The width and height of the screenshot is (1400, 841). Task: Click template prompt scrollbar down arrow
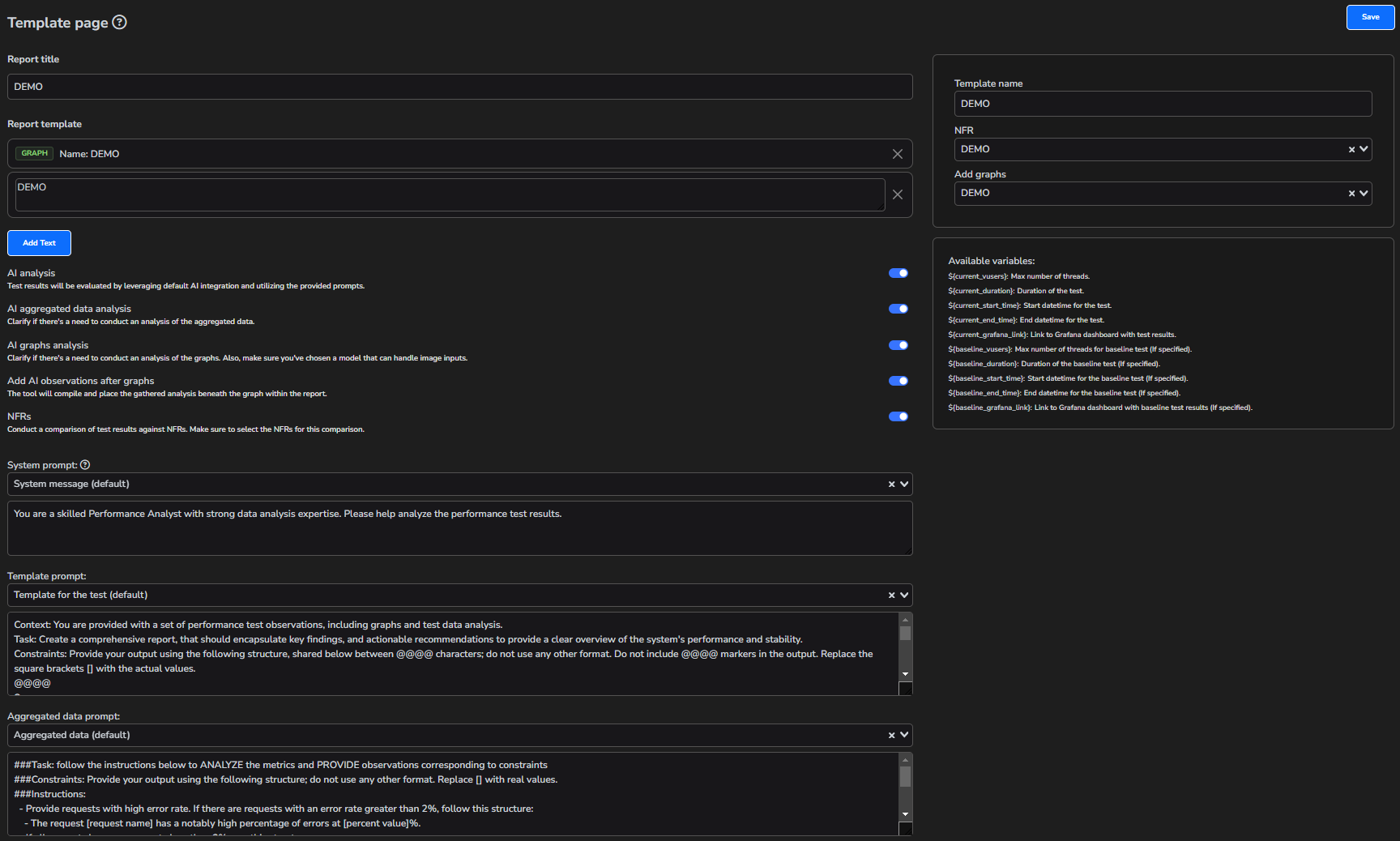point(906,674)
